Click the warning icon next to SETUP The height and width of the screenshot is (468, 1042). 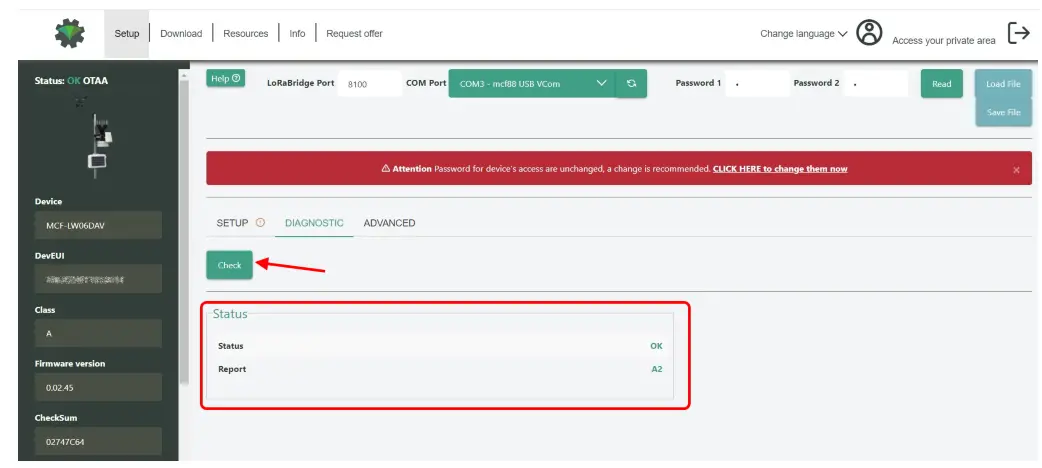pos(260,223)
